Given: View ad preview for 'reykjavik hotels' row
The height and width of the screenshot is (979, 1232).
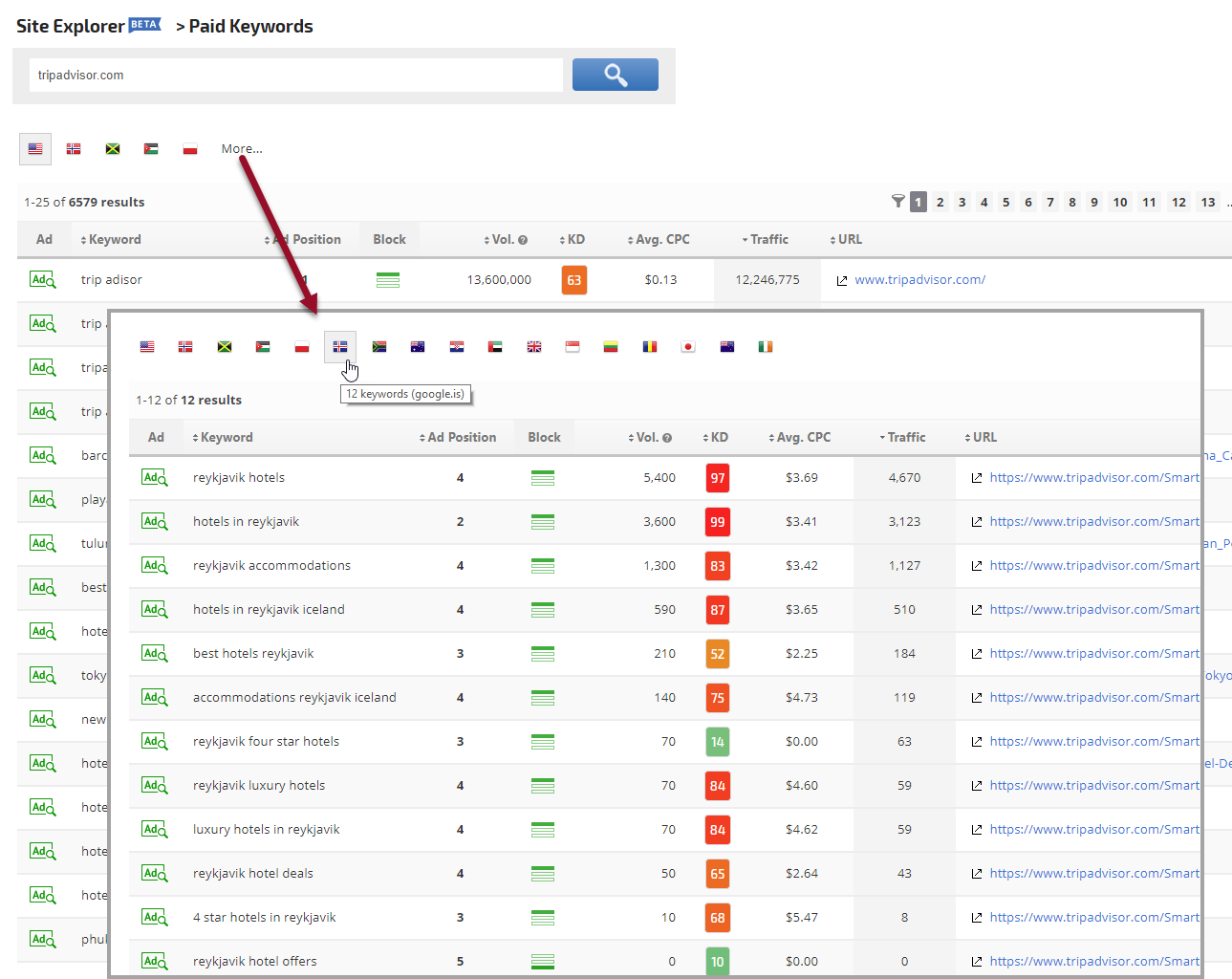Looking at the screenshot, I should (x=154, y=478).
